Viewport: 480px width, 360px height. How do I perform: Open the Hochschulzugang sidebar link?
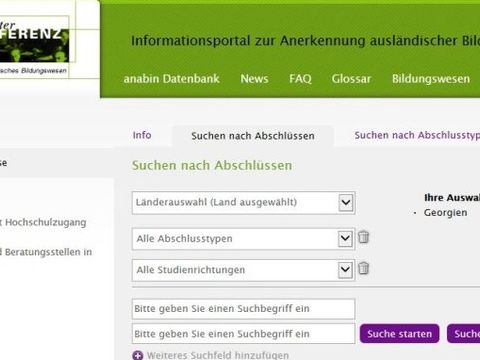click(43, 222)
